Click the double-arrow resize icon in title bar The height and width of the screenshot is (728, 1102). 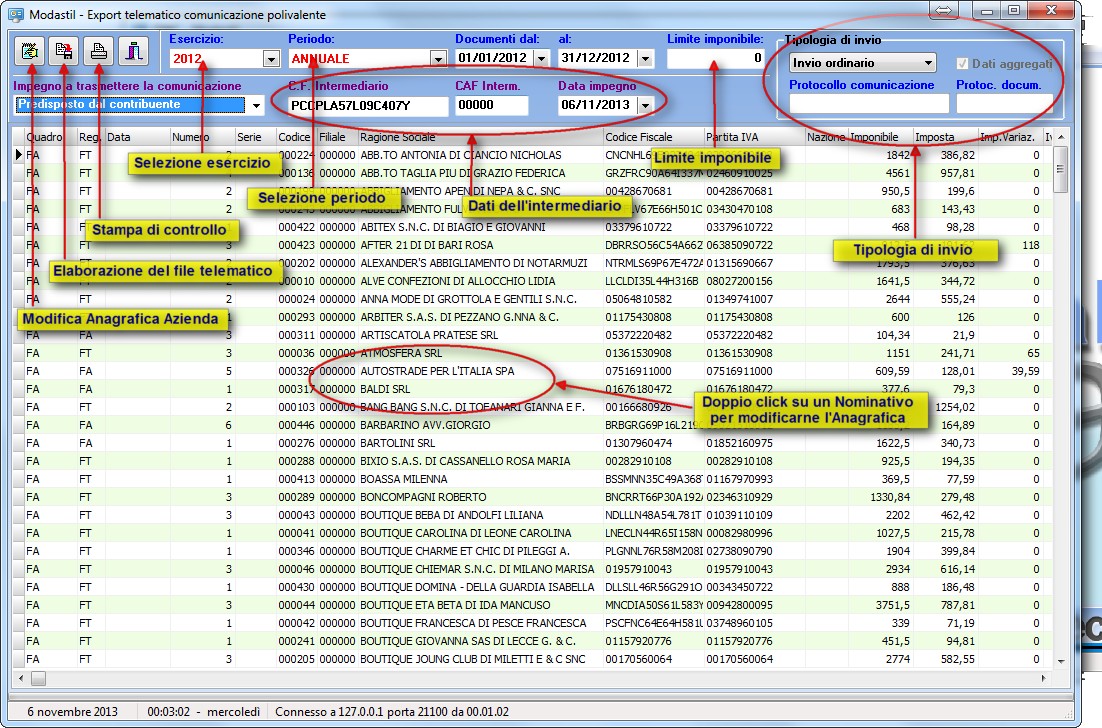943,11
